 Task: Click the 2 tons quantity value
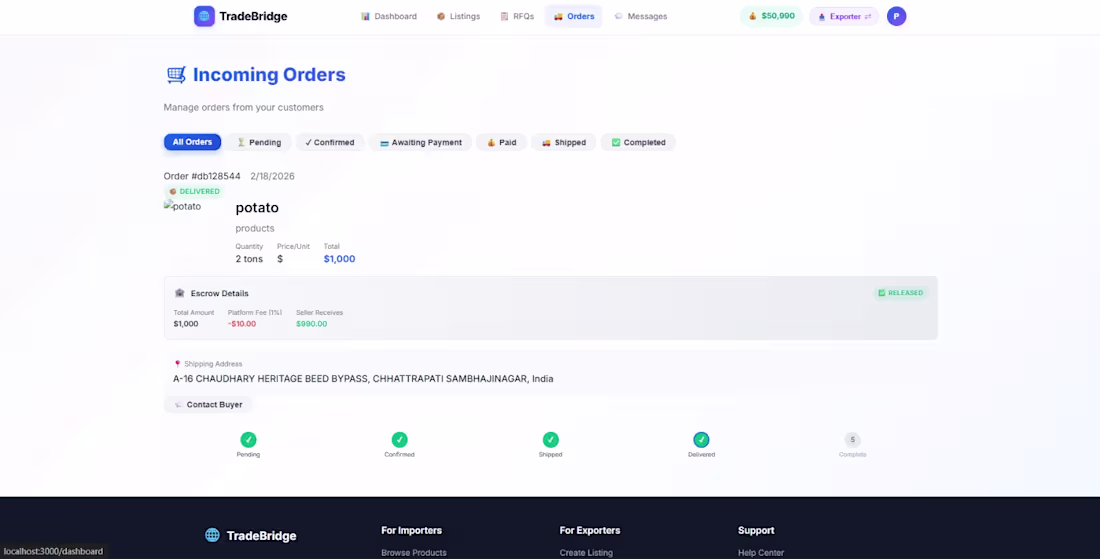(x=249, y=259)
